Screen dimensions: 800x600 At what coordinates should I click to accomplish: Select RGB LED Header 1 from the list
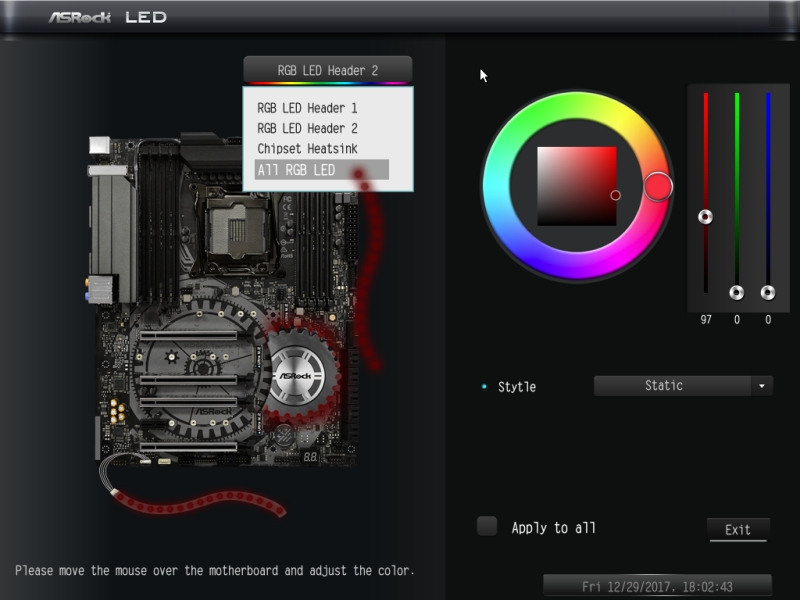coord(307,108)
